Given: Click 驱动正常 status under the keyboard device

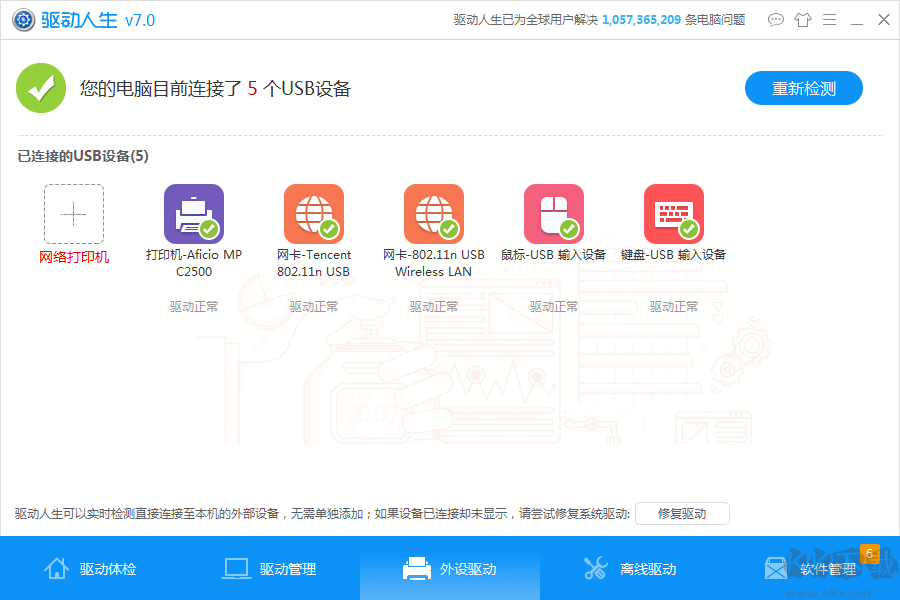Looking at the screenshot, I should 674,307.
